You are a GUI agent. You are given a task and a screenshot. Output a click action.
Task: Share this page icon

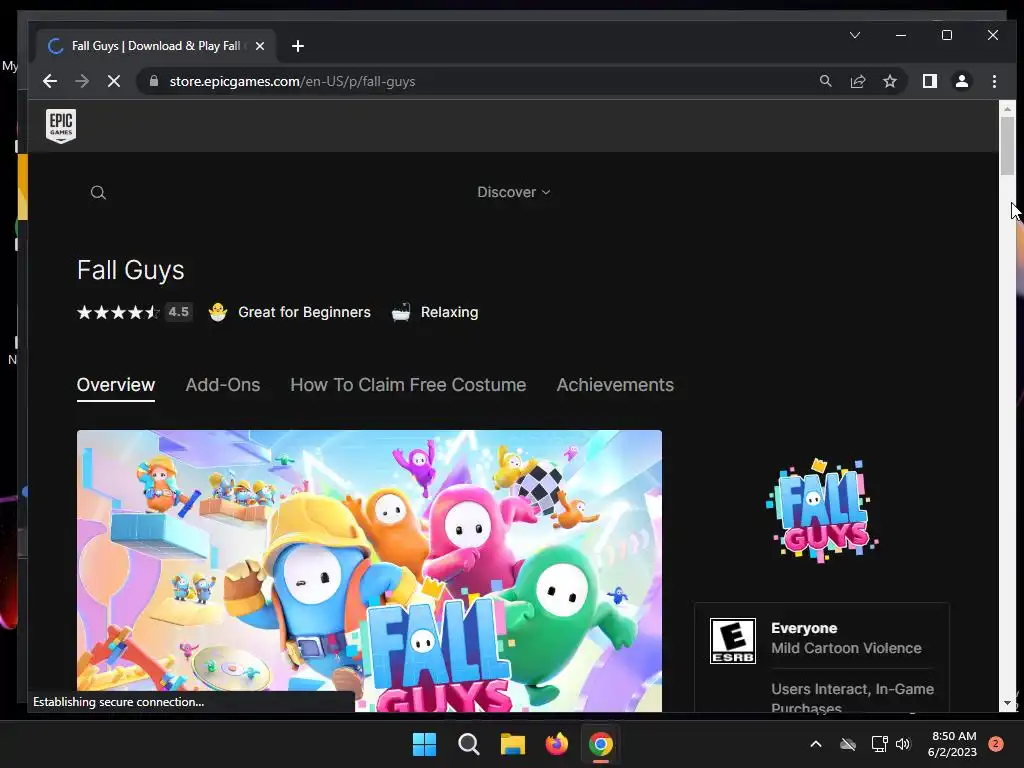pos(857,81)
